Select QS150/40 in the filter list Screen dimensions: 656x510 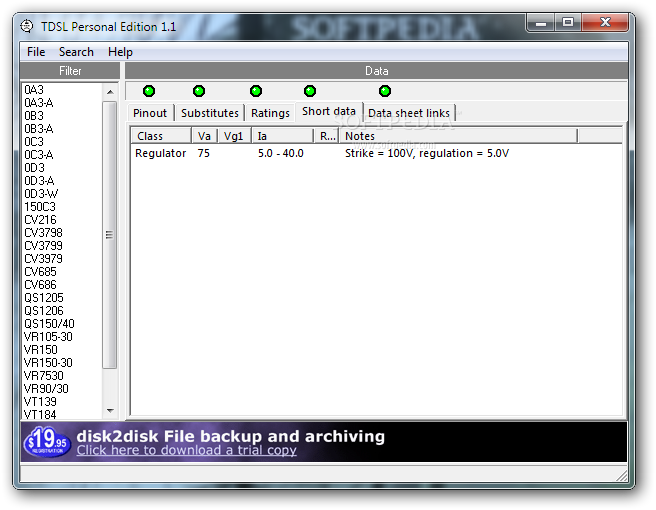(49, 323)
